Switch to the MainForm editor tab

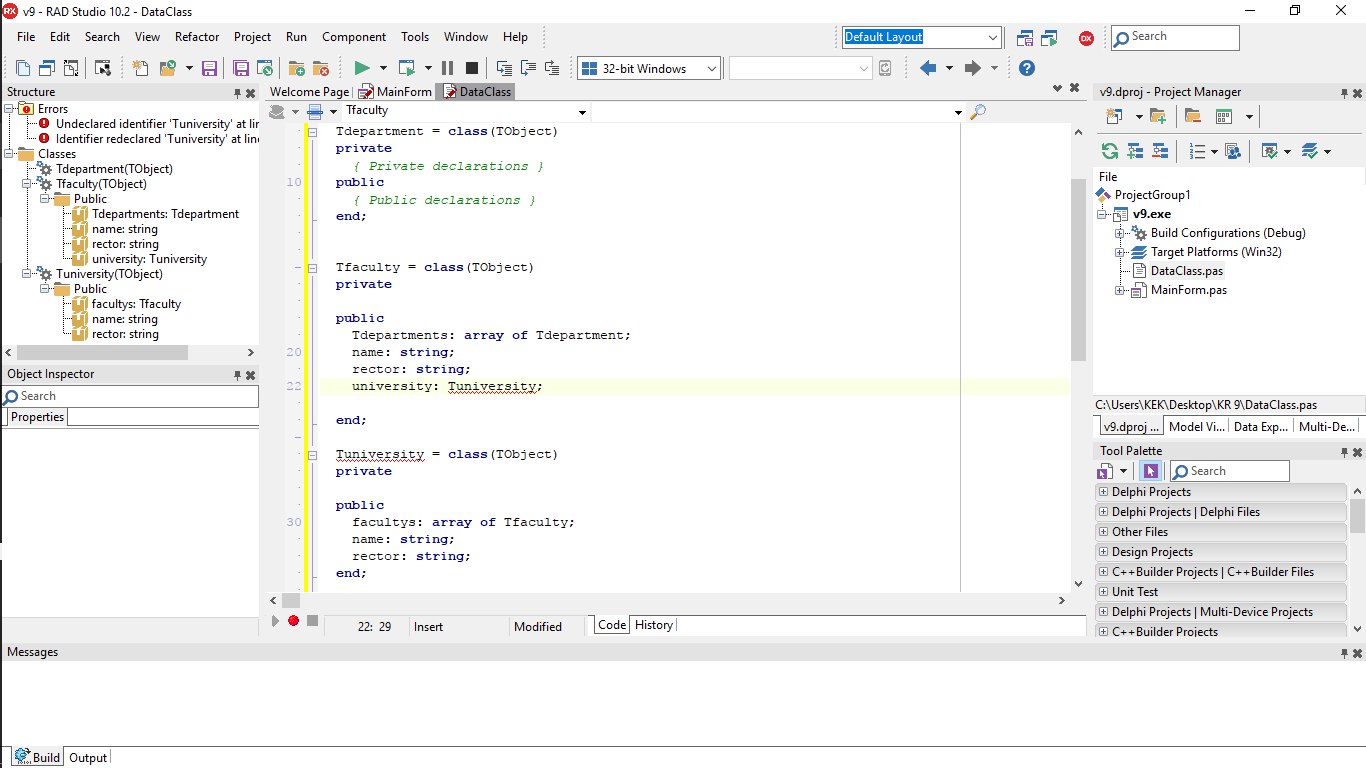pyautogui.click(x=395, y=92)
